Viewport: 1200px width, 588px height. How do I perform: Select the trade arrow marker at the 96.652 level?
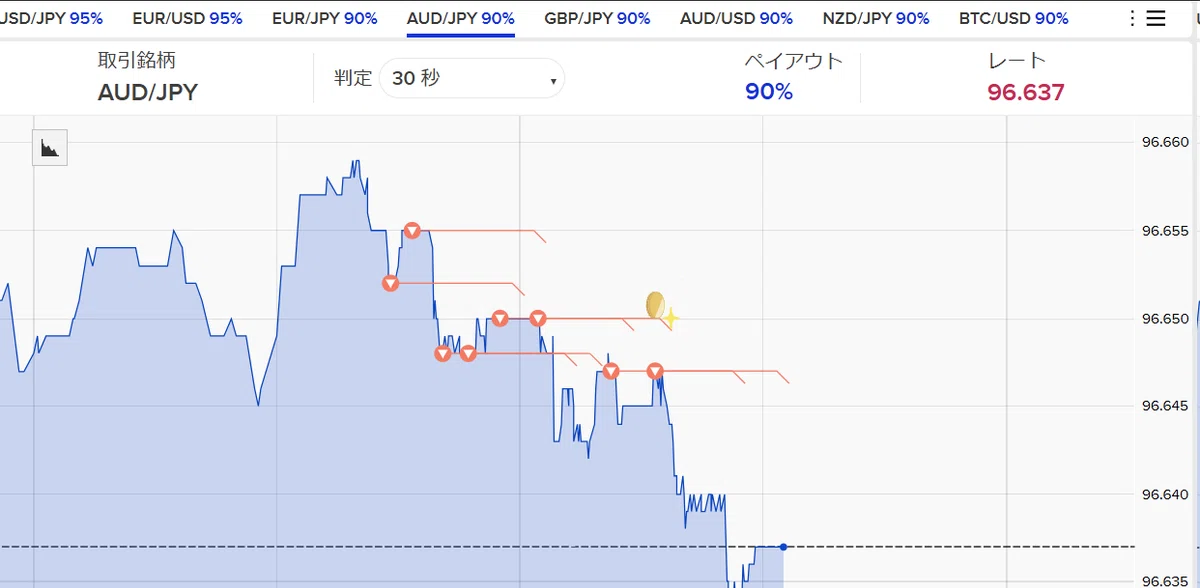pos(391,284)
